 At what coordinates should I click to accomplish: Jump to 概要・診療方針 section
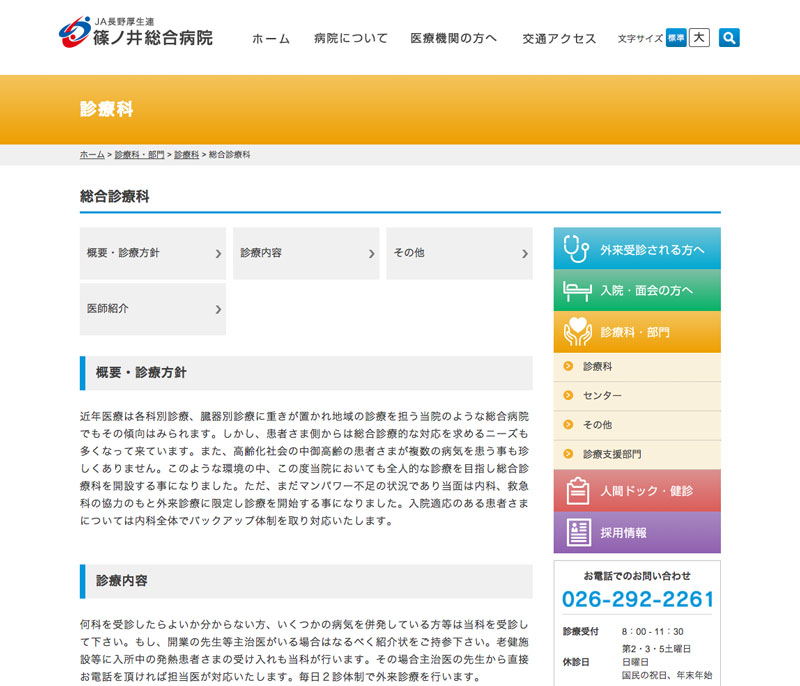point(153,253)
